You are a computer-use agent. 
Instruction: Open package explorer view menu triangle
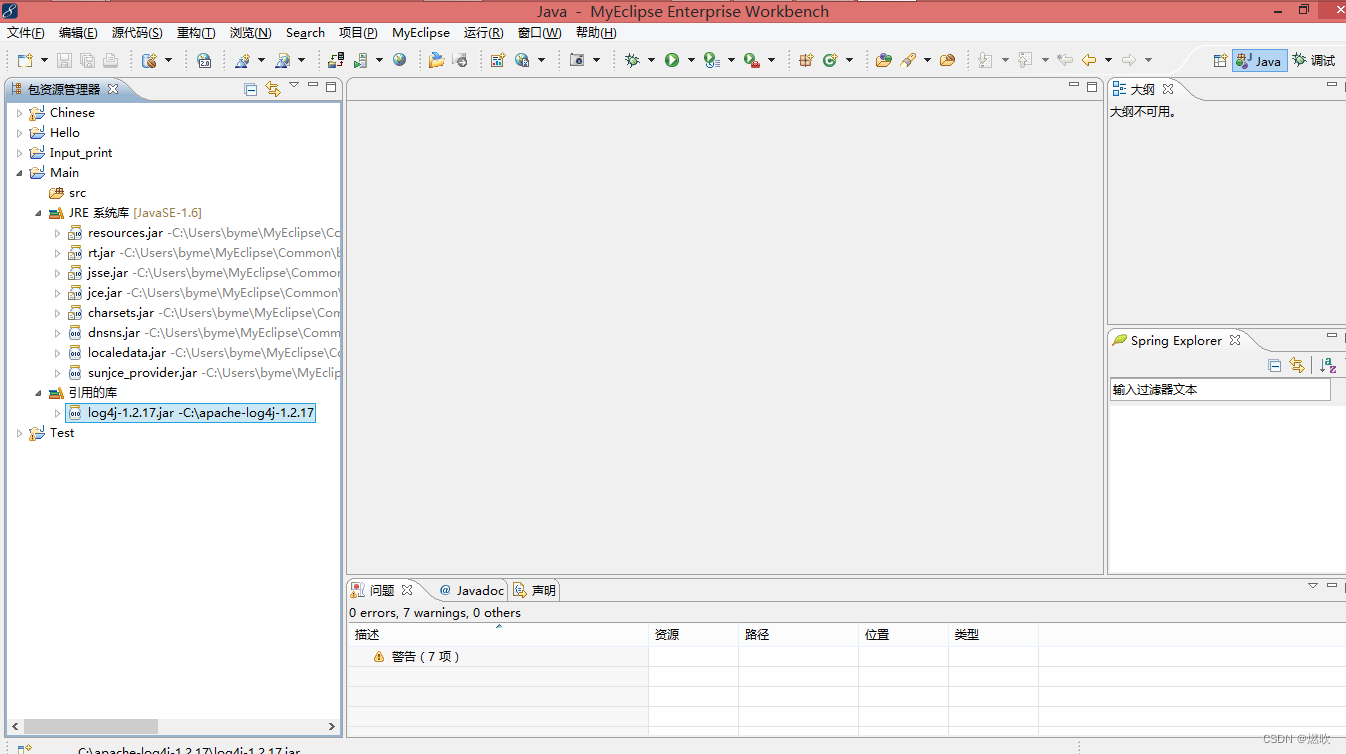click(x=294, y=86)
